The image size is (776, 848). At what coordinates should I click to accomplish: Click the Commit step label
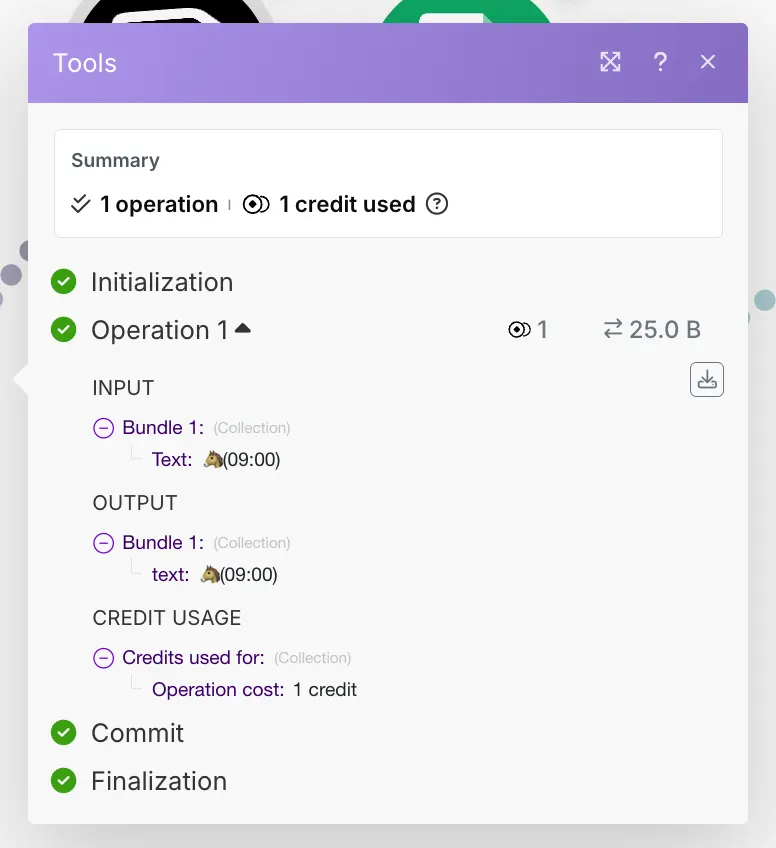tap(138, 733)
